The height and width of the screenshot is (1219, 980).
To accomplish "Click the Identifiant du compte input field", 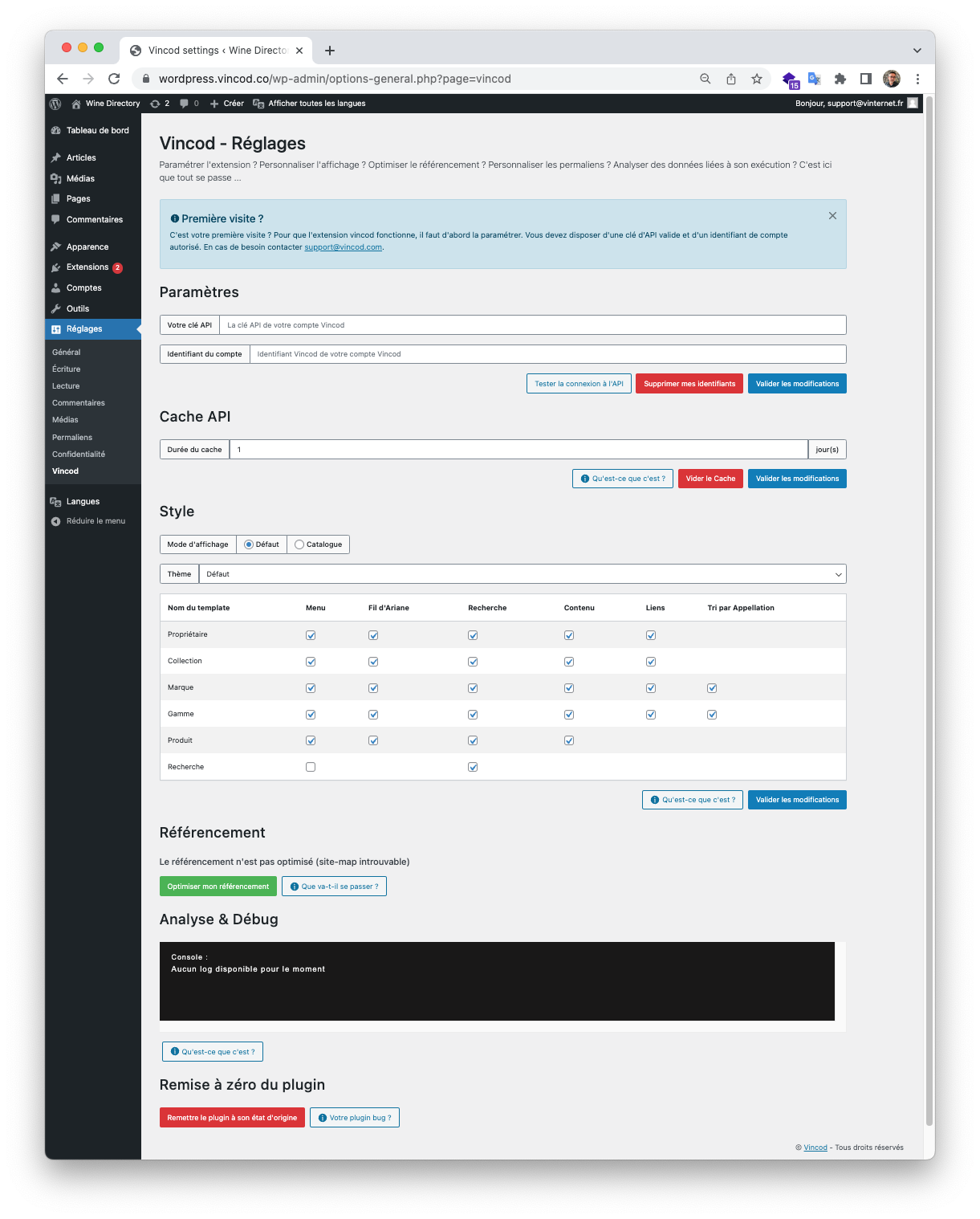I will coord(548,354).
